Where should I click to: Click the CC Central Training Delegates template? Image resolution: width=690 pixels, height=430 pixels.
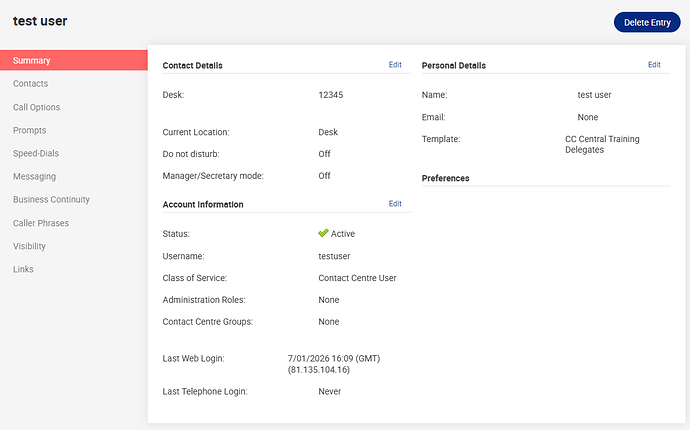click(602, 144)
